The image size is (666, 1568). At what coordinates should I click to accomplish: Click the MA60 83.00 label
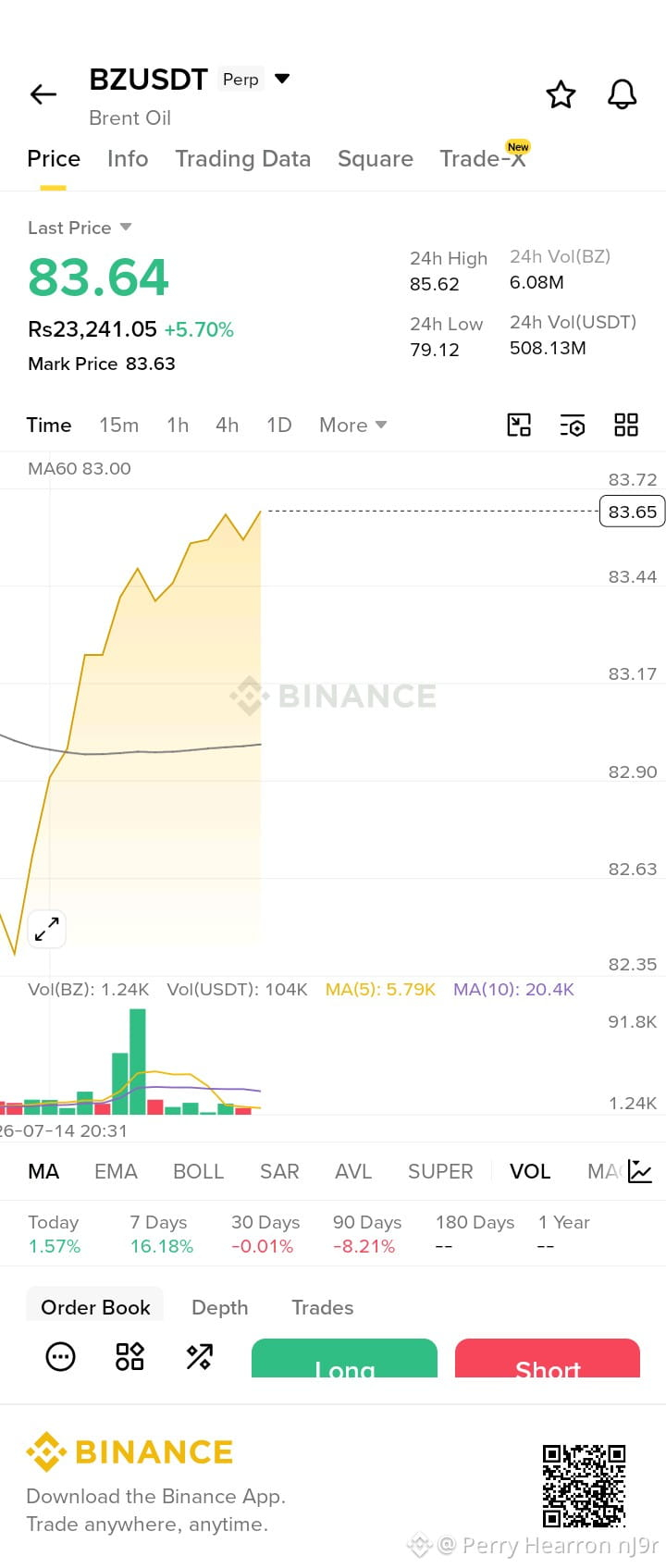click(x=80, y=468)
